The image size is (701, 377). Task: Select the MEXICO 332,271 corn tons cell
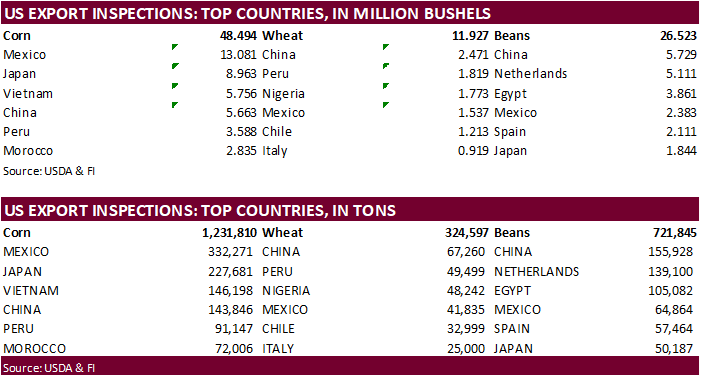point(230,252)
